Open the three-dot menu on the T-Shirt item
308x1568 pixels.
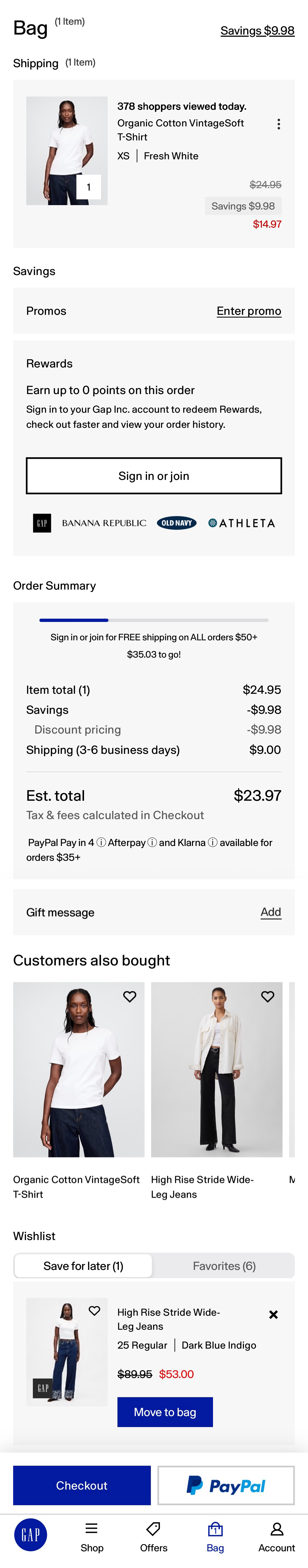[279, 124]
